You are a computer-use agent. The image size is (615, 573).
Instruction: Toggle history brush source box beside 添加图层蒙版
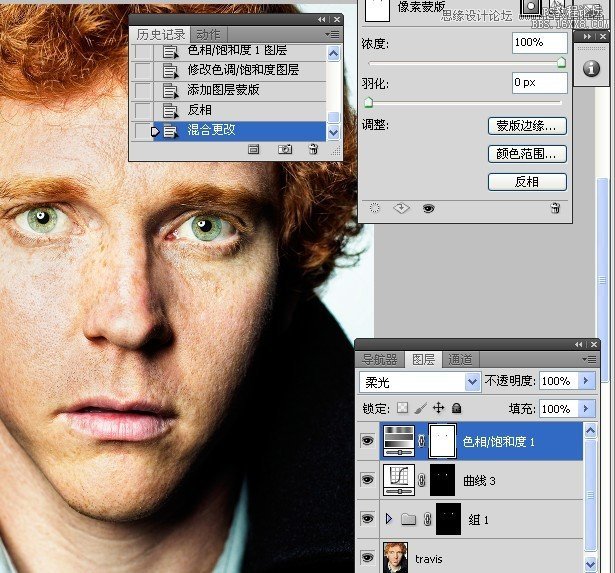coord(143,91)
